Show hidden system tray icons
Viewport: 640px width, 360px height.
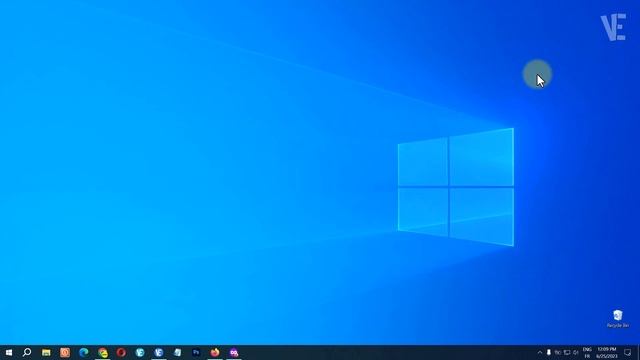[x=540, y=352]
